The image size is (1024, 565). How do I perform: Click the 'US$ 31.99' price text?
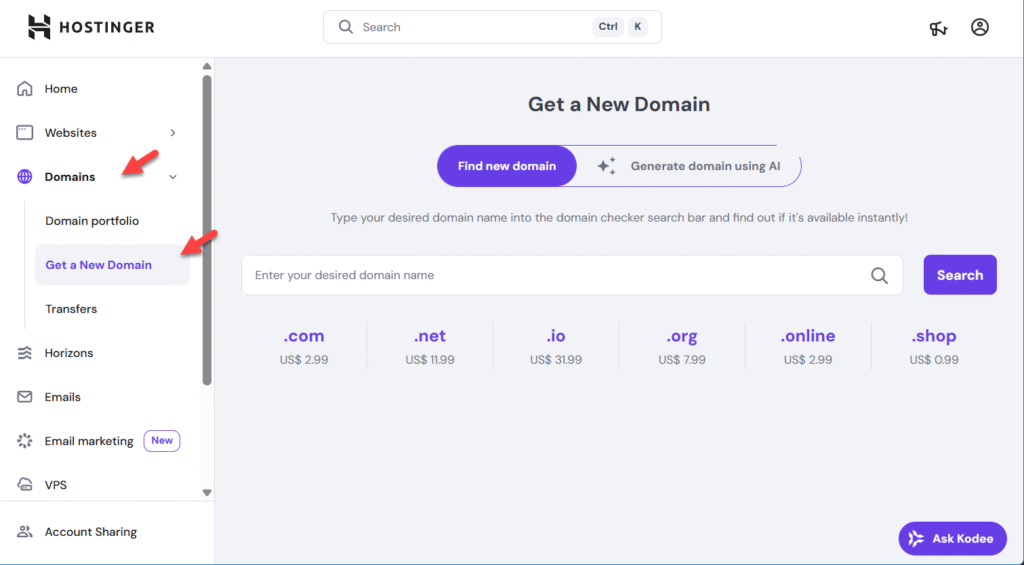[x=556, y=360]
